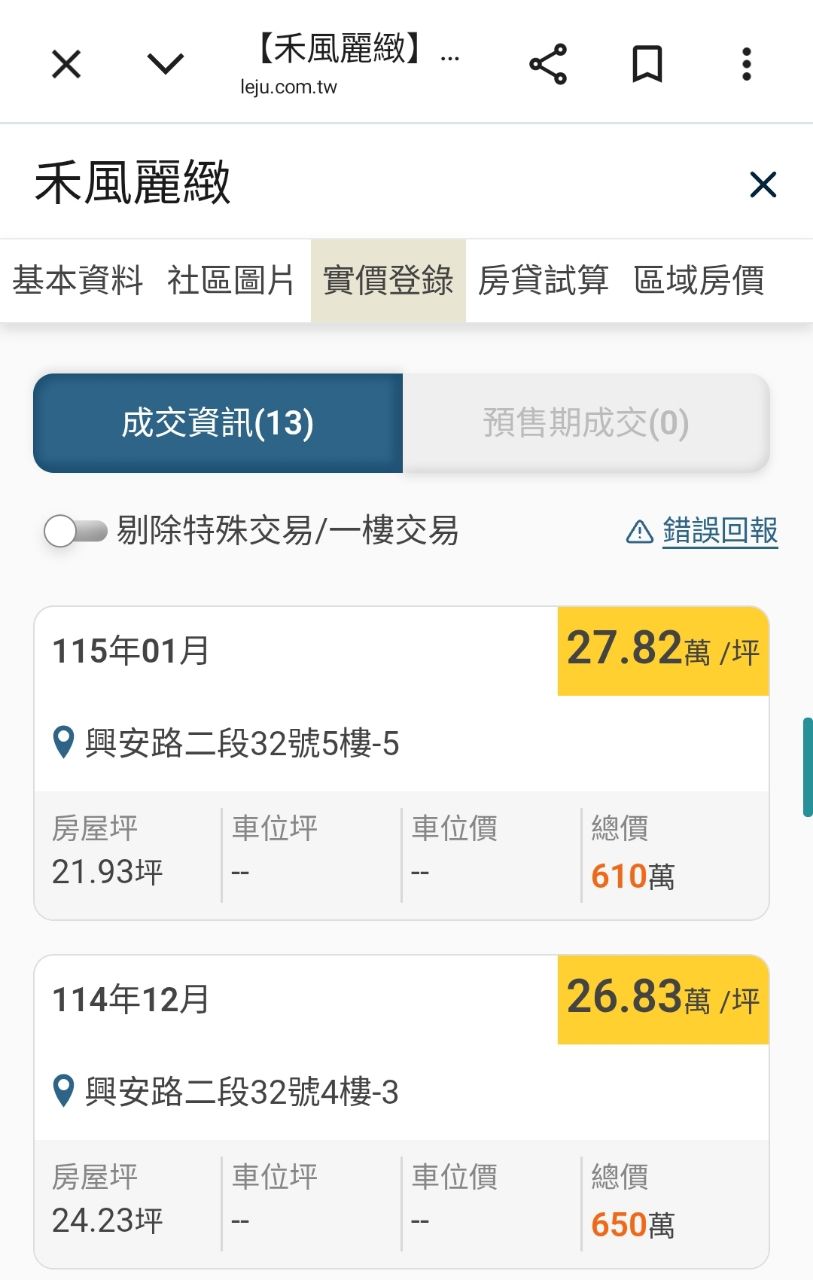Go to 房貸試算 tab
This screenshot has width=813, height=1280.
tap(543, 281)
